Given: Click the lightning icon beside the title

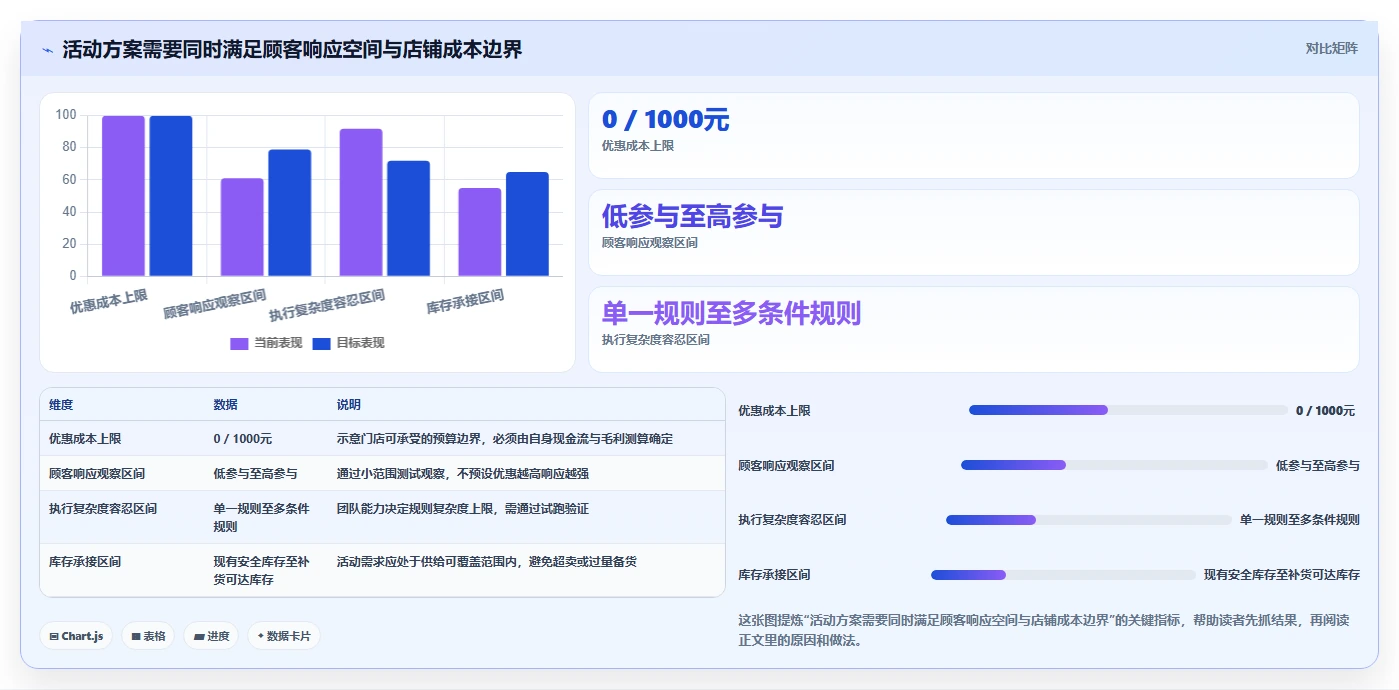Looking at the screenshot, I should coord(47,50).
